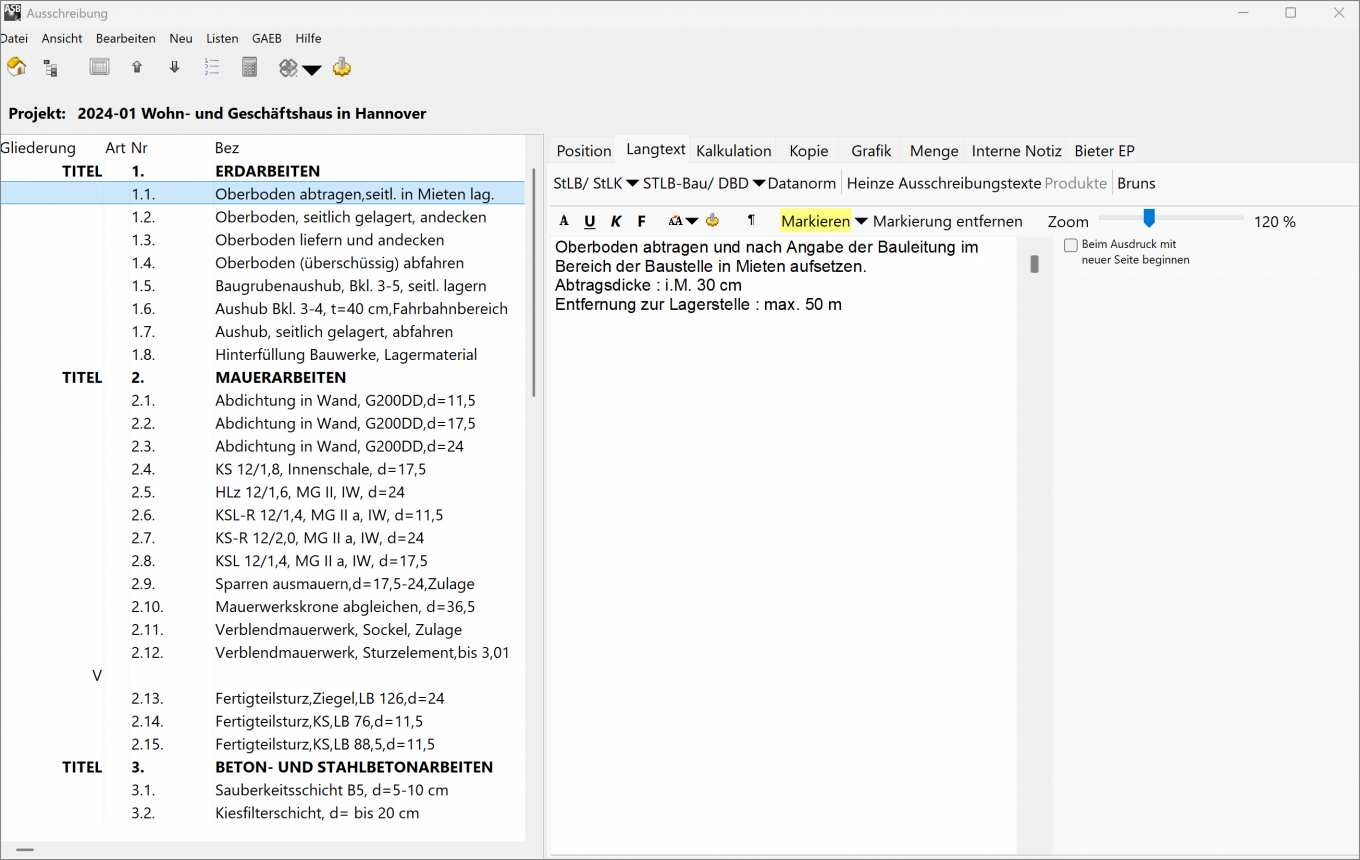Click the tree structure icon in toolbar

click(x=50, y=68)
